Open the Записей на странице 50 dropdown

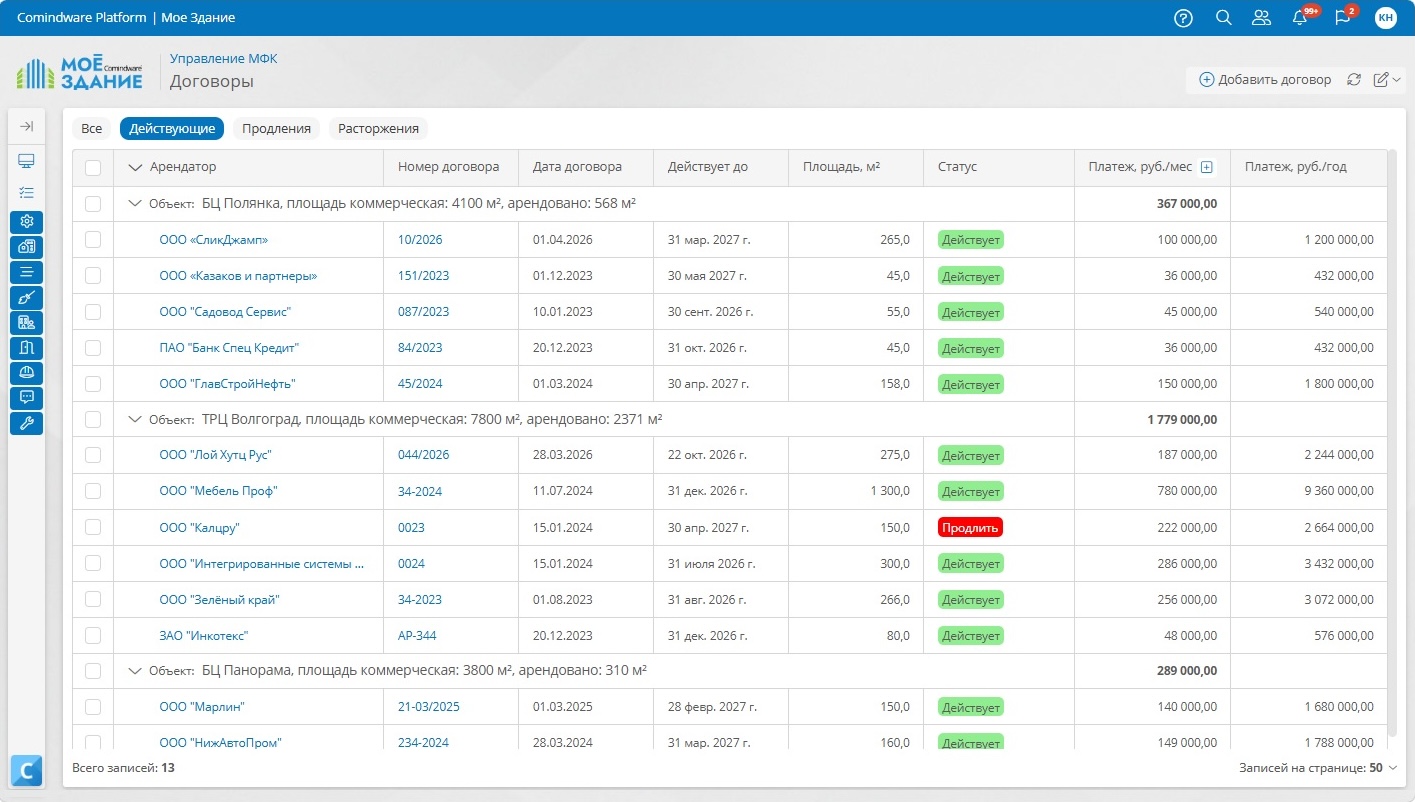click(x=1318, y=768)
